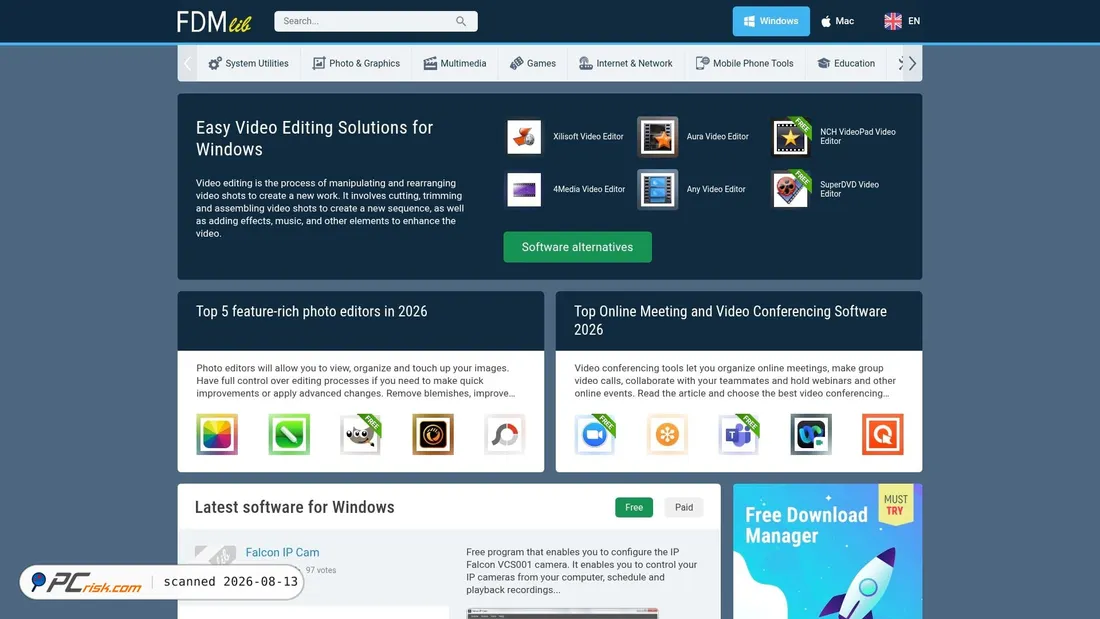Viewport: 1100px width, 619px height.
Task: Click the Zoom meeting app icon
Action: (595, 434)
